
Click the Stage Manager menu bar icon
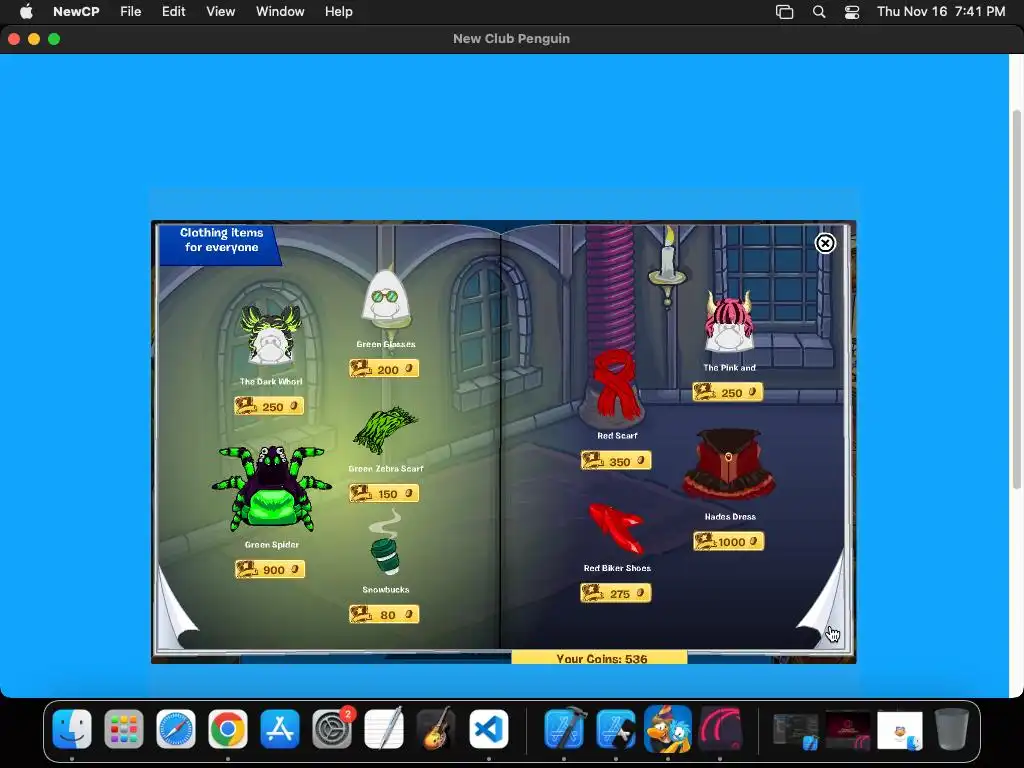784,12
